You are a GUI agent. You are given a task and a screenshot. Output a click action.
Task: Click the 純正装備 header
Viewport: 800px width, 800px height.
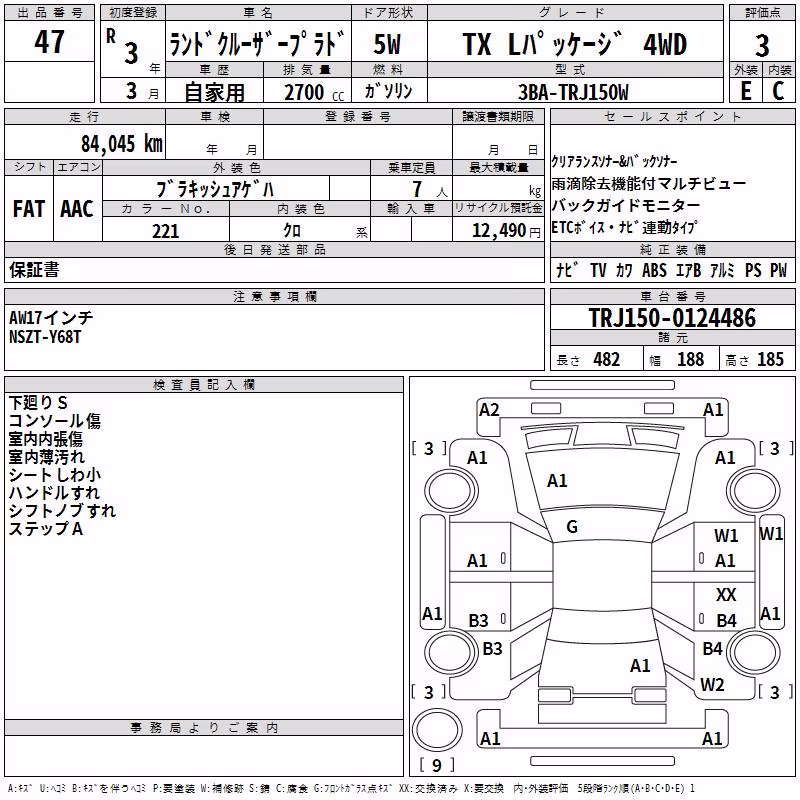point(672,249)
